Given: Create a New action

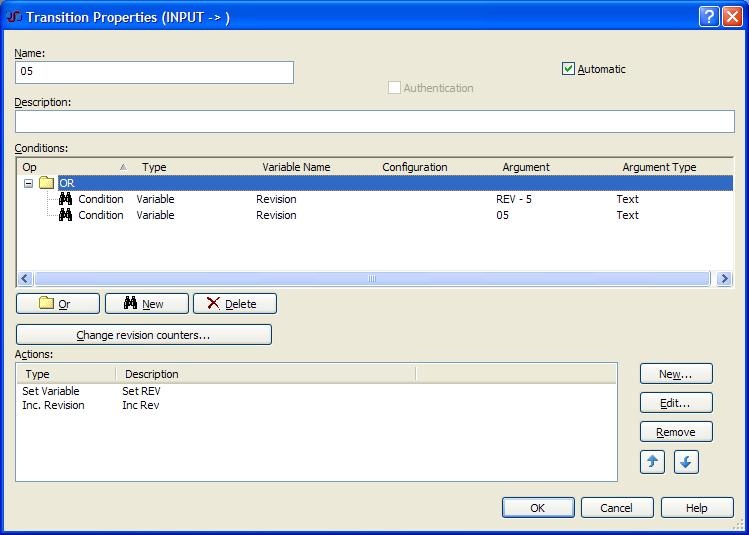Looking at the screenshot, I should 676,374.
